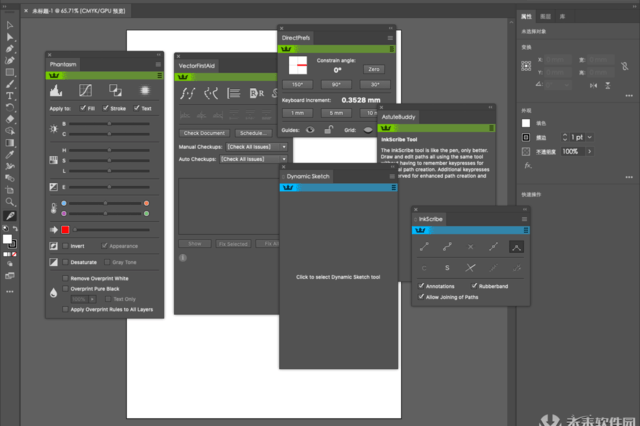
Task: Select the VectorFirstAid panel tab
Action: [197, 66]
